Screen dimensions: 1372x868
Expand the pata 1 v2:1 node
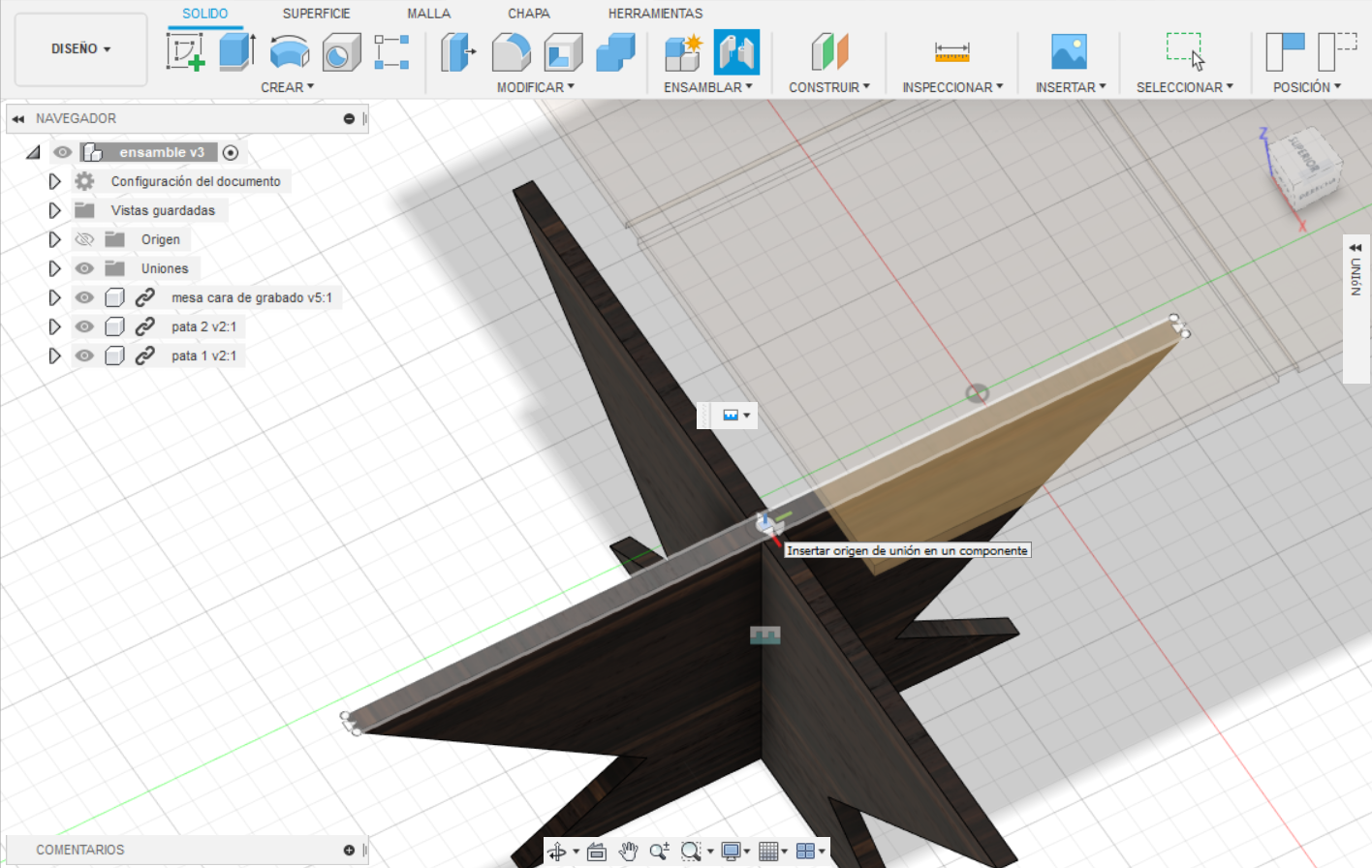click(x=54, y=356)
